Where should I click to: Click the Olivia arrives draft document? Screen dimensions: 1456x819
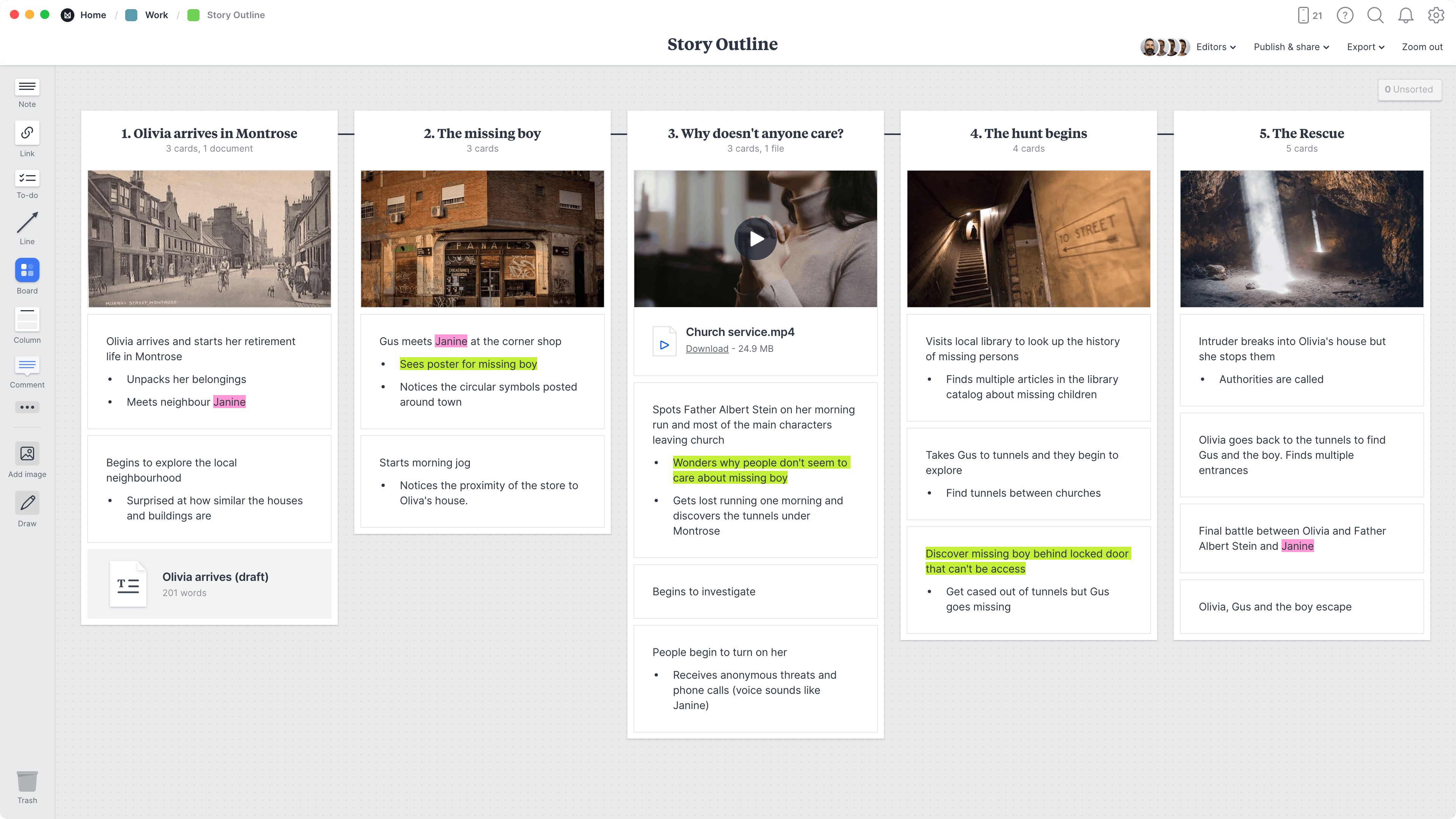(209, 584)
